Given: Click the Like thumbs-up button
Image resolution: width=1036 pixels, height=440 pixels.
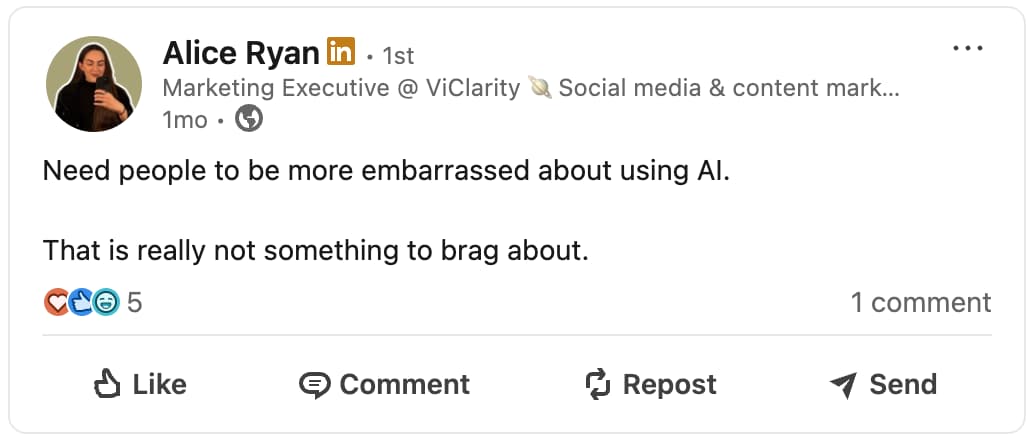Looking at the screenshot, I should pyautogui.click(x=140, y=385).
